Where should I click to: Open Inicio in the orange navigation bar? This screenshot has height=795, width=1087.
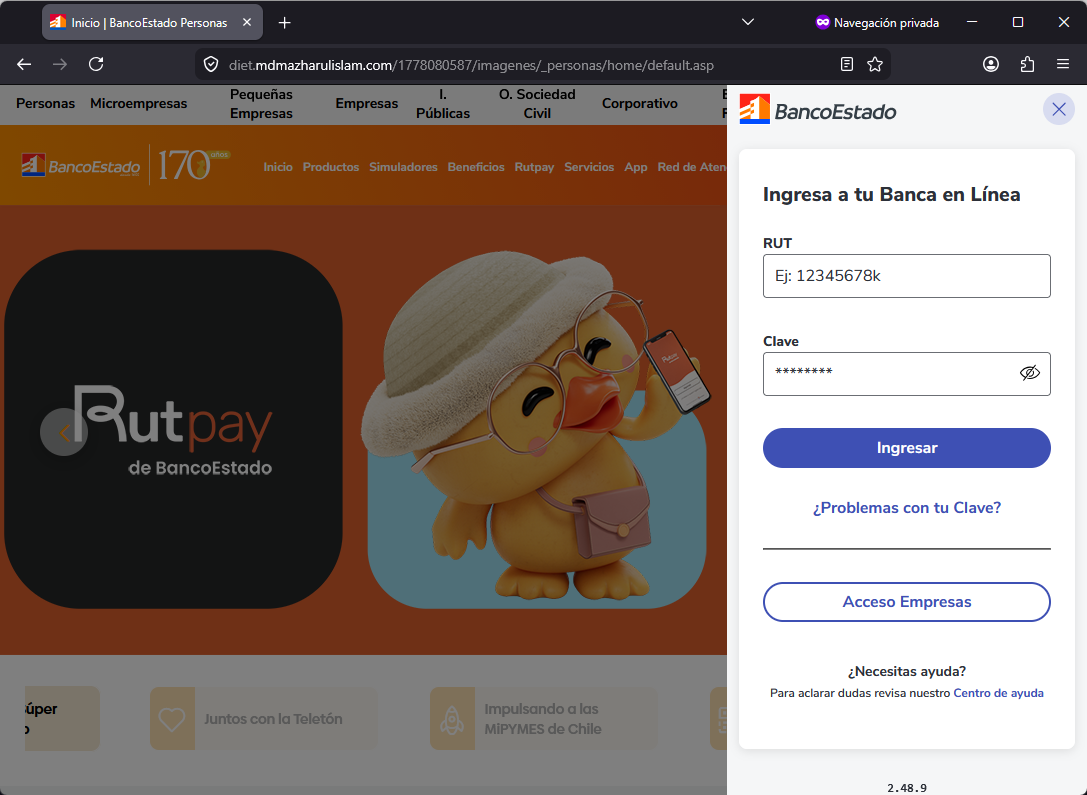tap(278, 167)
